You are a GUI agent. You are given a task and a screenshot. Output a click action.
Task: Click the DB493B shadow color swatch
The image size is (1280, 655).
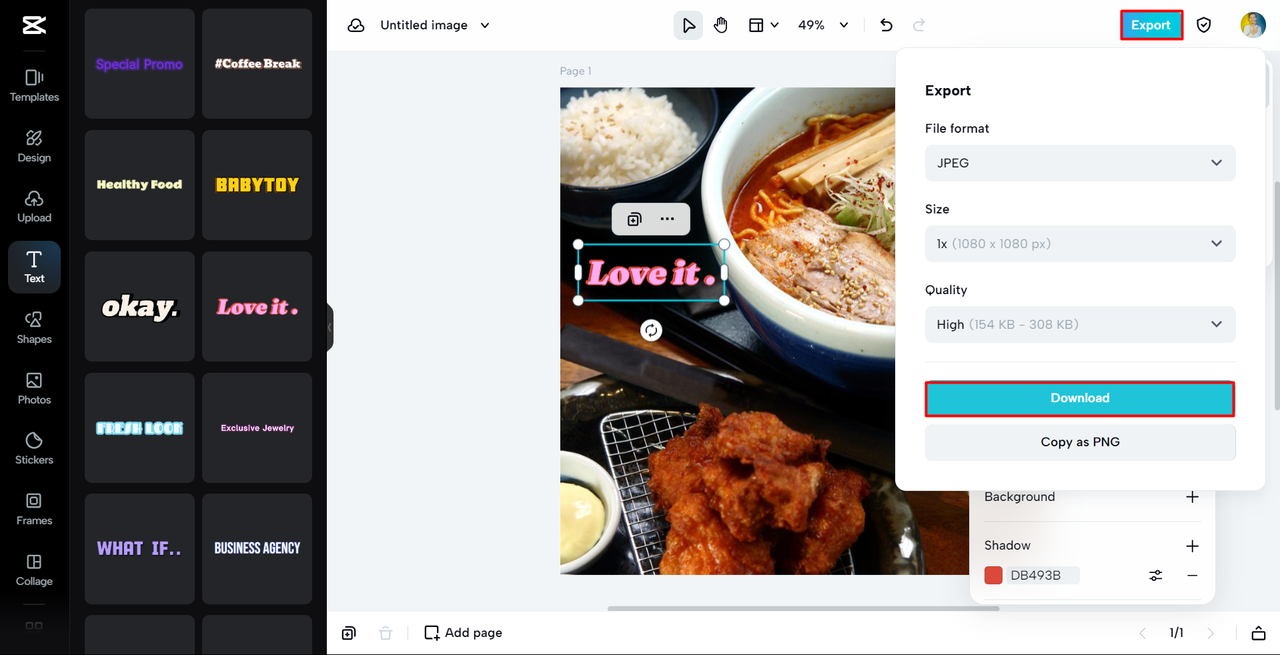coord(993,575)
